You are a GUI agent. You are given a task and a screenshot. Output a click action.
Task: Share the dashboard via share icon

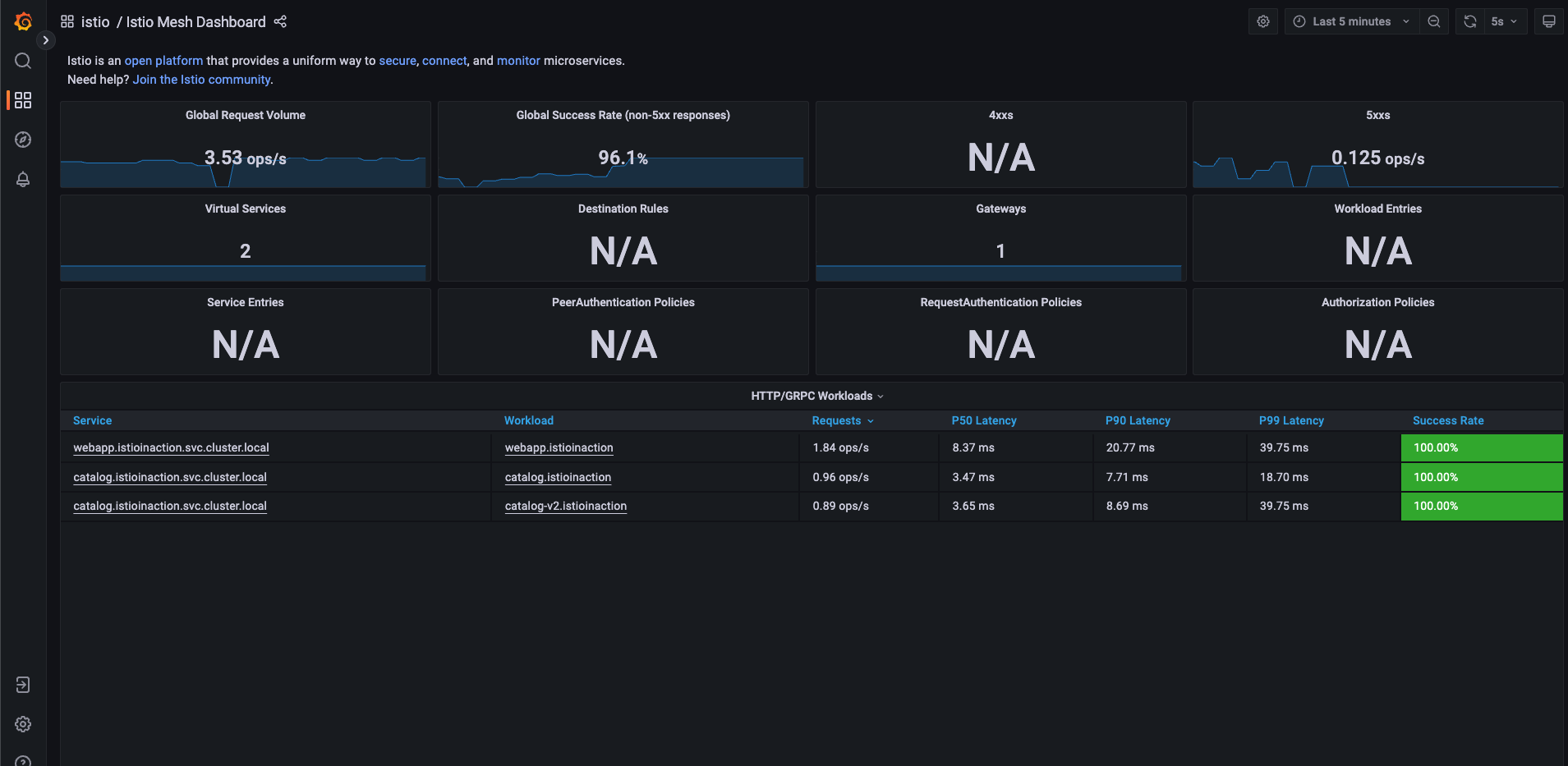coord(280,21)
